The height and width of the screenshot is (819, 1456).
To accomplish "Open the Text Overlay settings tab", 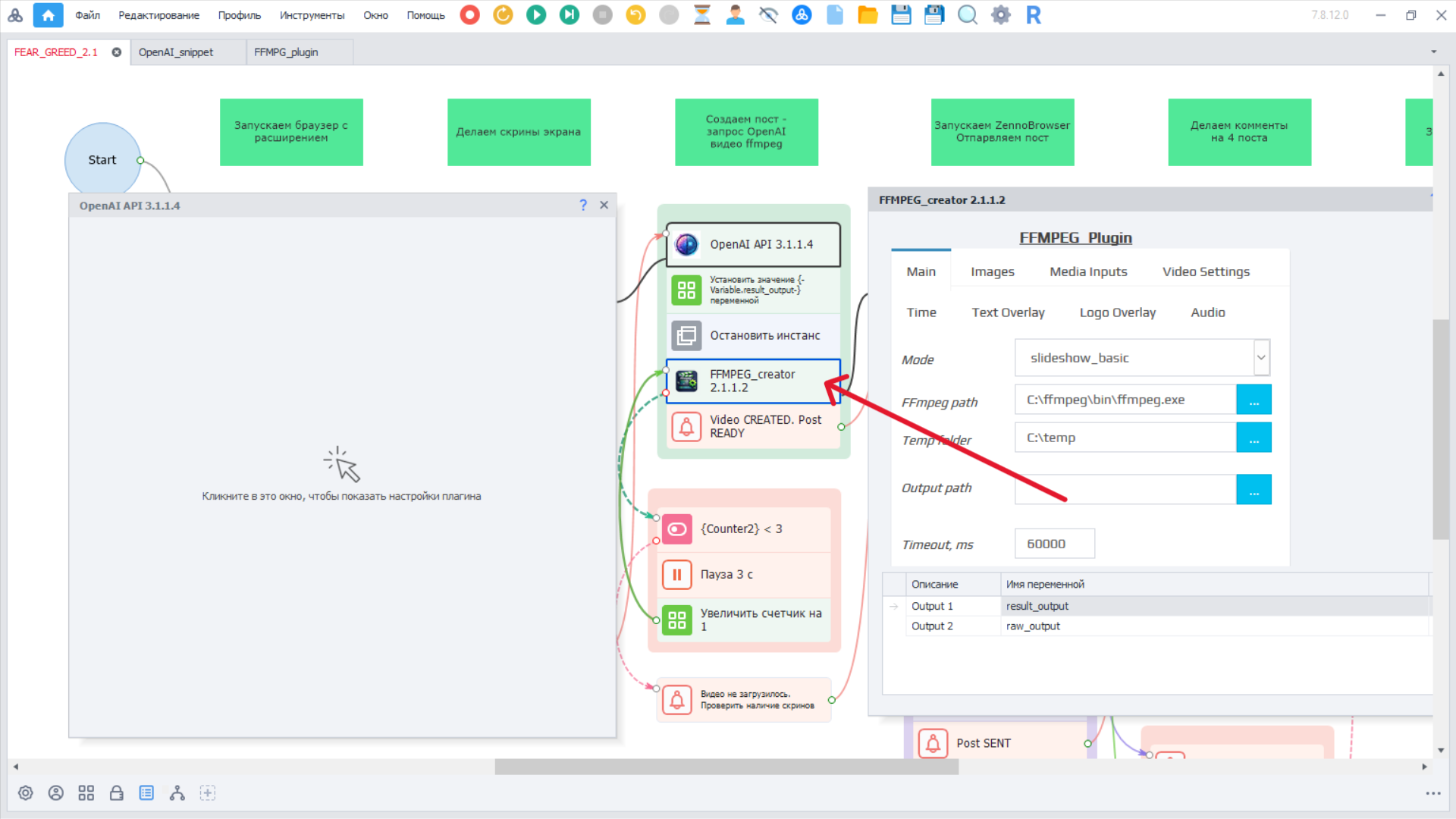I will [1008, 312].
